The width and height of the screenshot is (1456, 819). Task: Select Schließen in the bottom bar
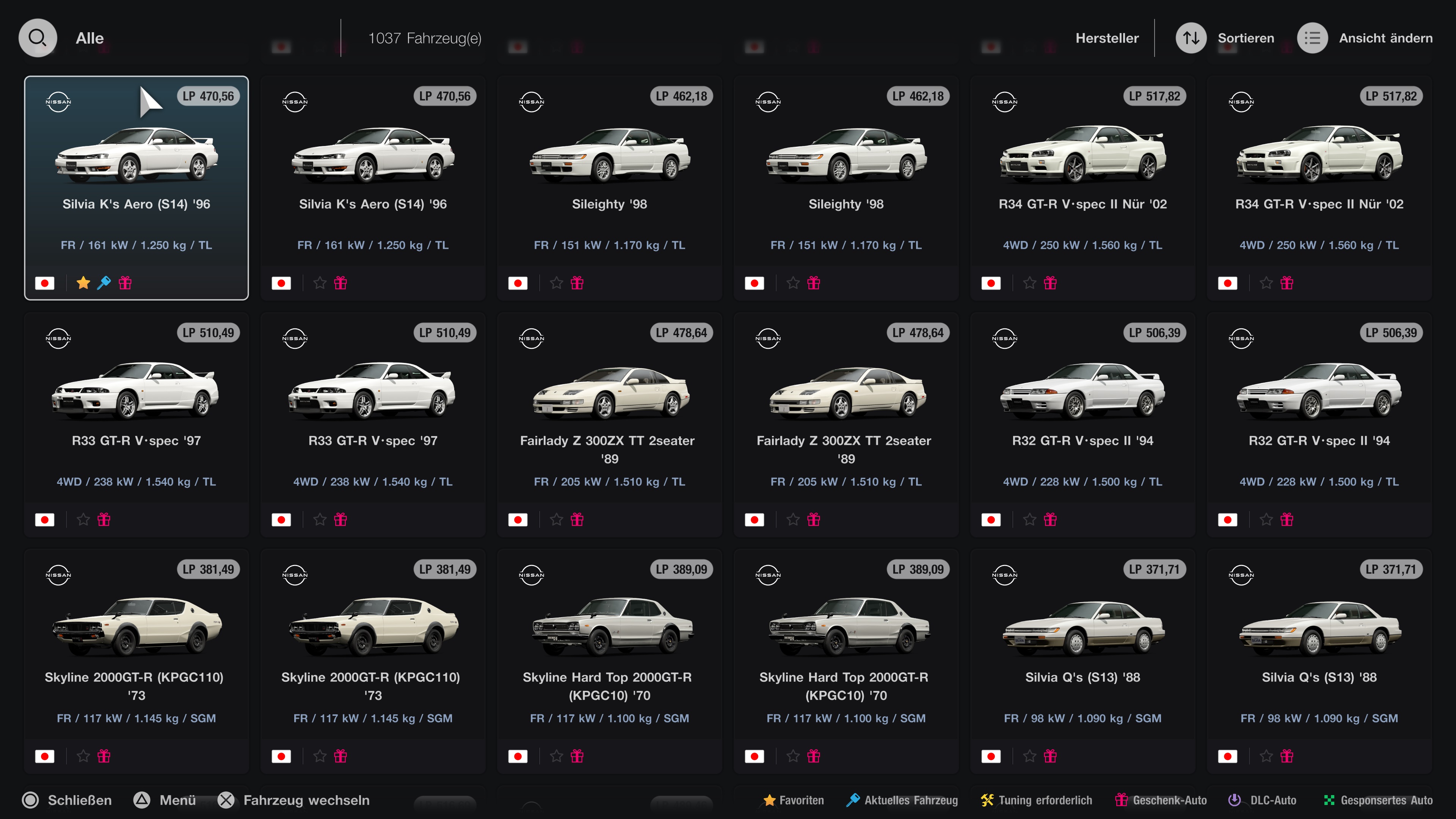(79, 800)
